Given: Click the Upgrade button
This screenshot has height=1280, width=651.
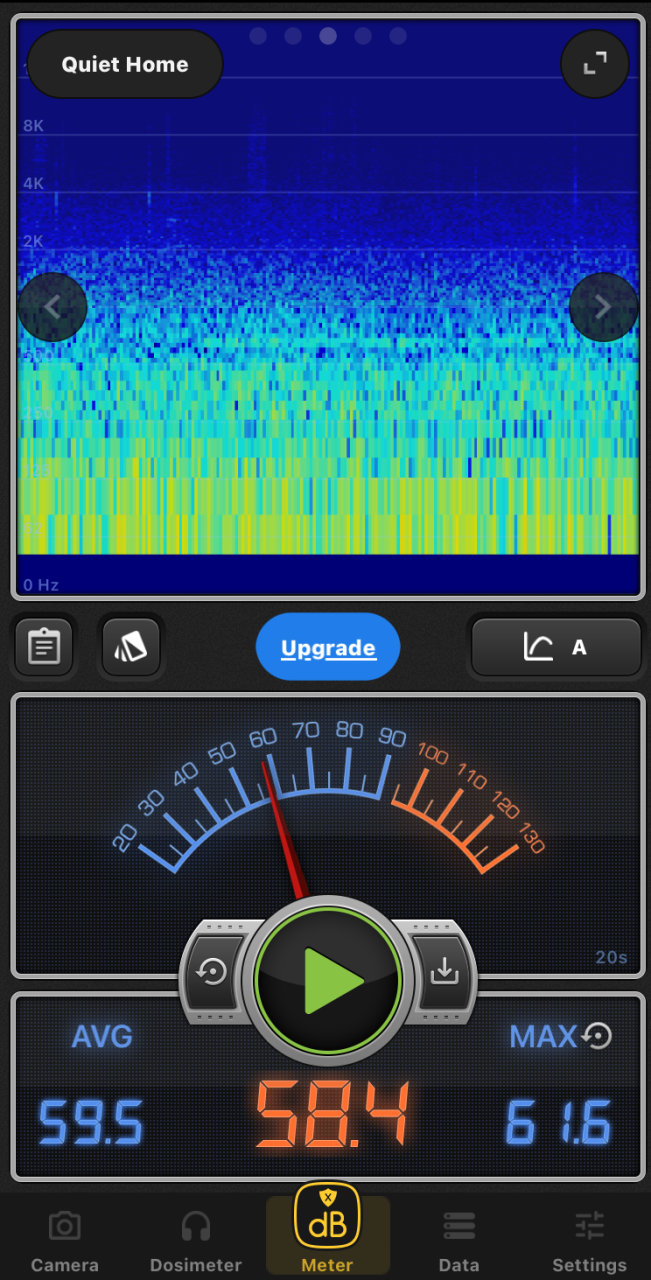Looking at the screenshot, I should coord(328,648).
